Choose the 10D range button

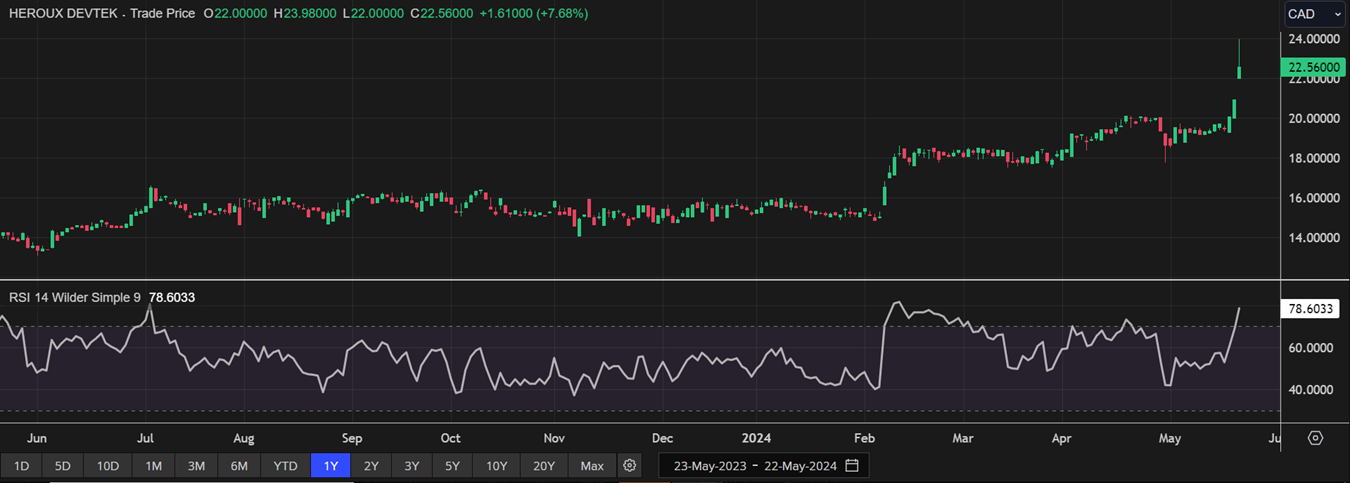tap(107, 466)
